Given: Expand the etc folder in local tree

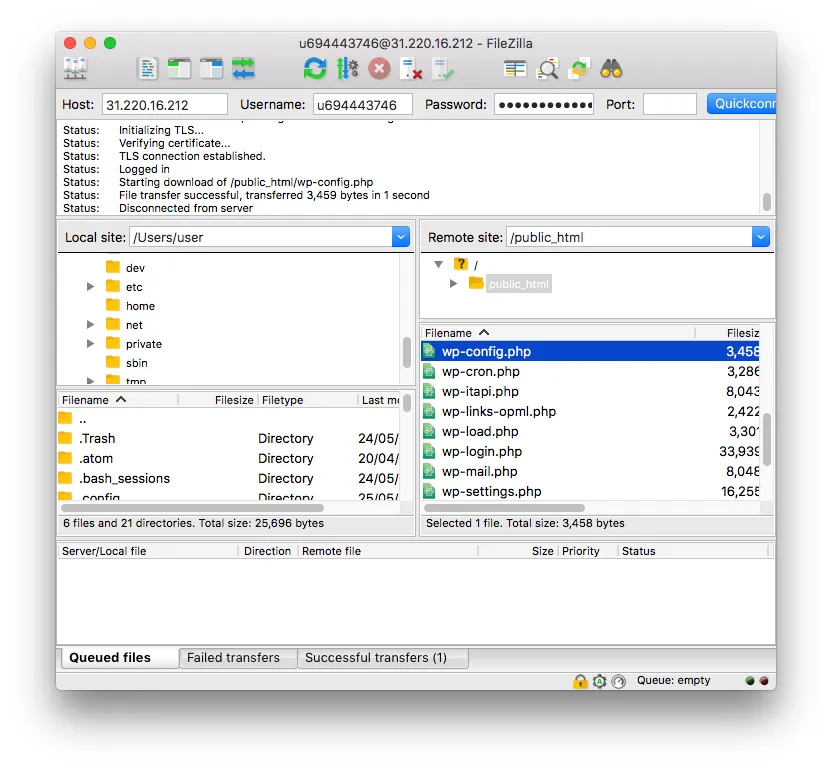Looking at the screenshot, I should point(90,287).
